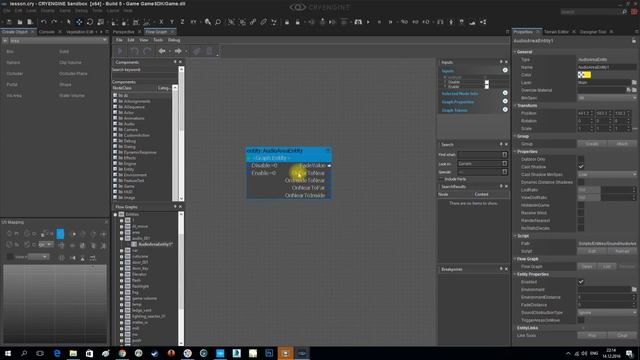Click blue square icon in UV Mapping
The width and height of the screenshot is (640, 360).
[60, 234]
